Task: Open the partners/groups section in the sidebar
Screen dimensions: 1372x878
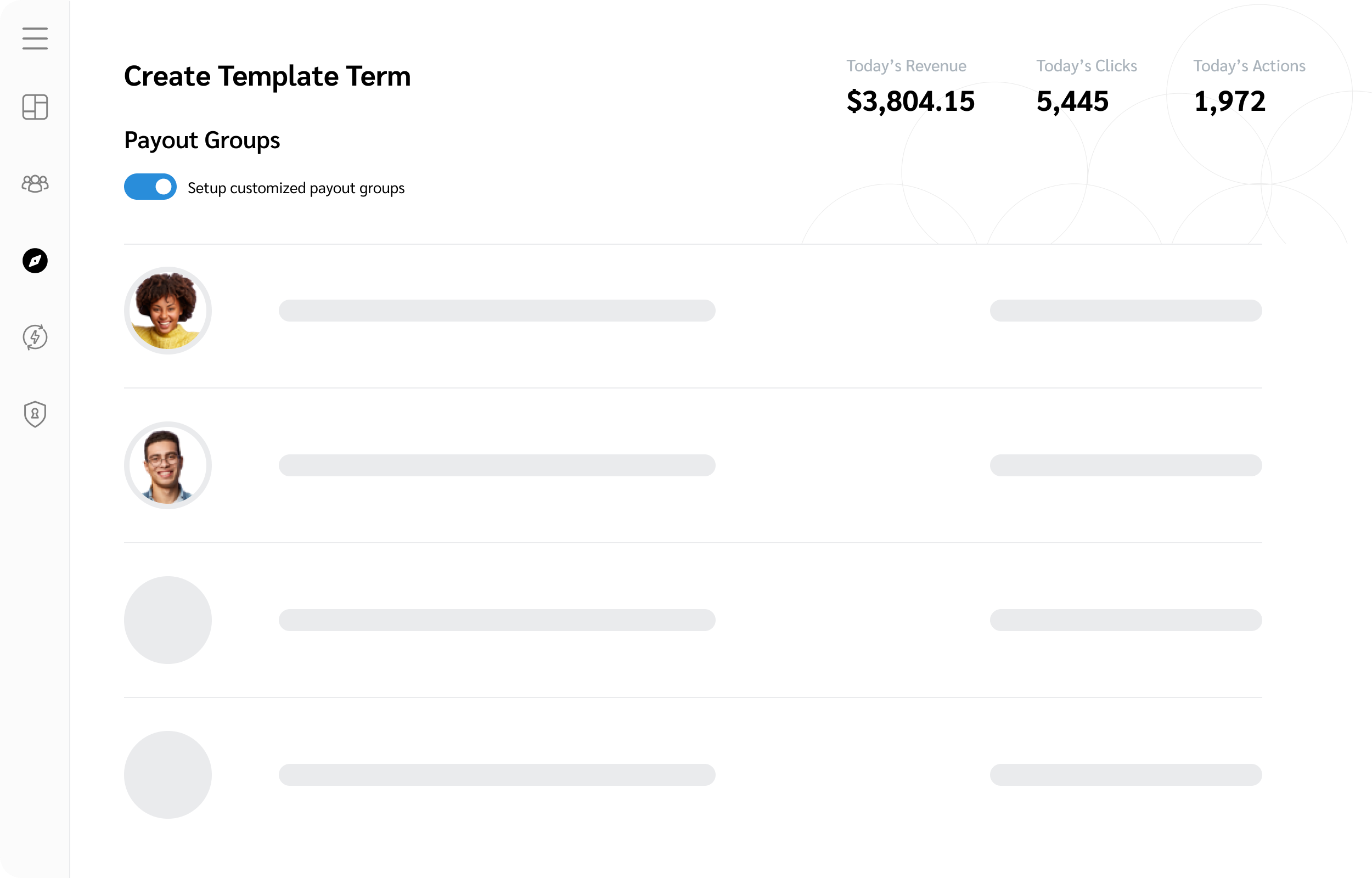Action: pyautogui.click(x=35, y=184)
